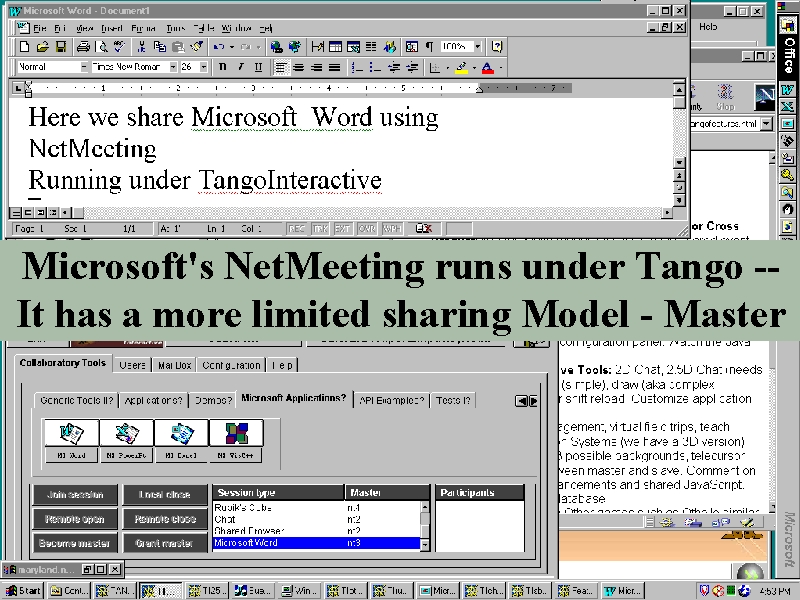This screenshot has width=800, height=600.
Task: Toggle the OVR overtype indicator in status bar
Action: [x=367, y=229]
